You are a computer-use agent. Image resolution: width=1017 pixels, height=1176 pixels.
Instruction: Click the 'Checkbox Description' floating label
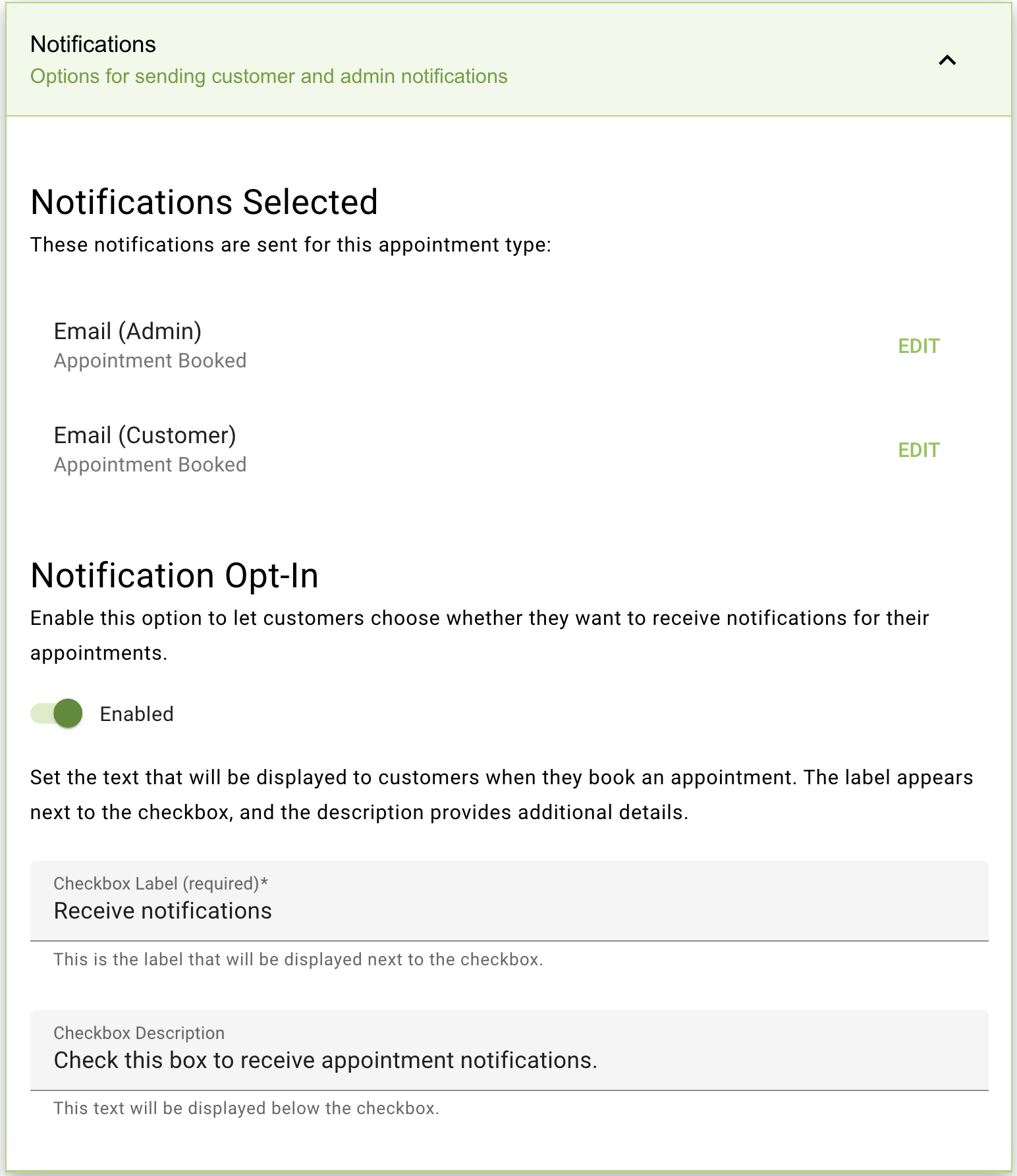coord(139,1033)
